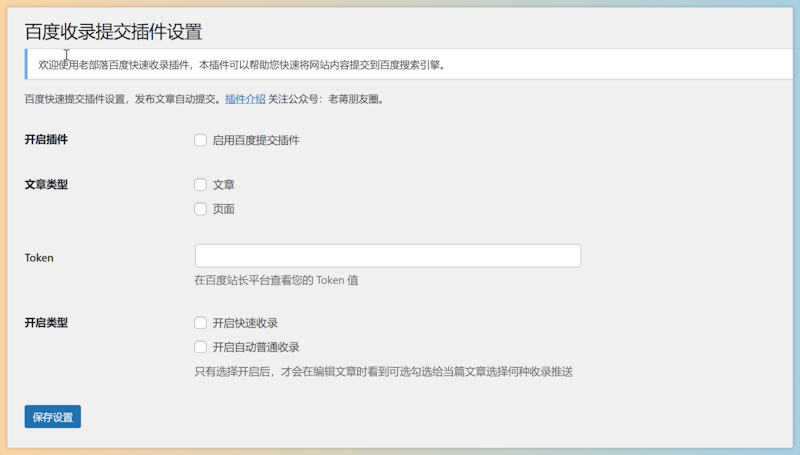Click the Token row label
Viewport: 800px width, 455px height.
[x=39, y=258]
